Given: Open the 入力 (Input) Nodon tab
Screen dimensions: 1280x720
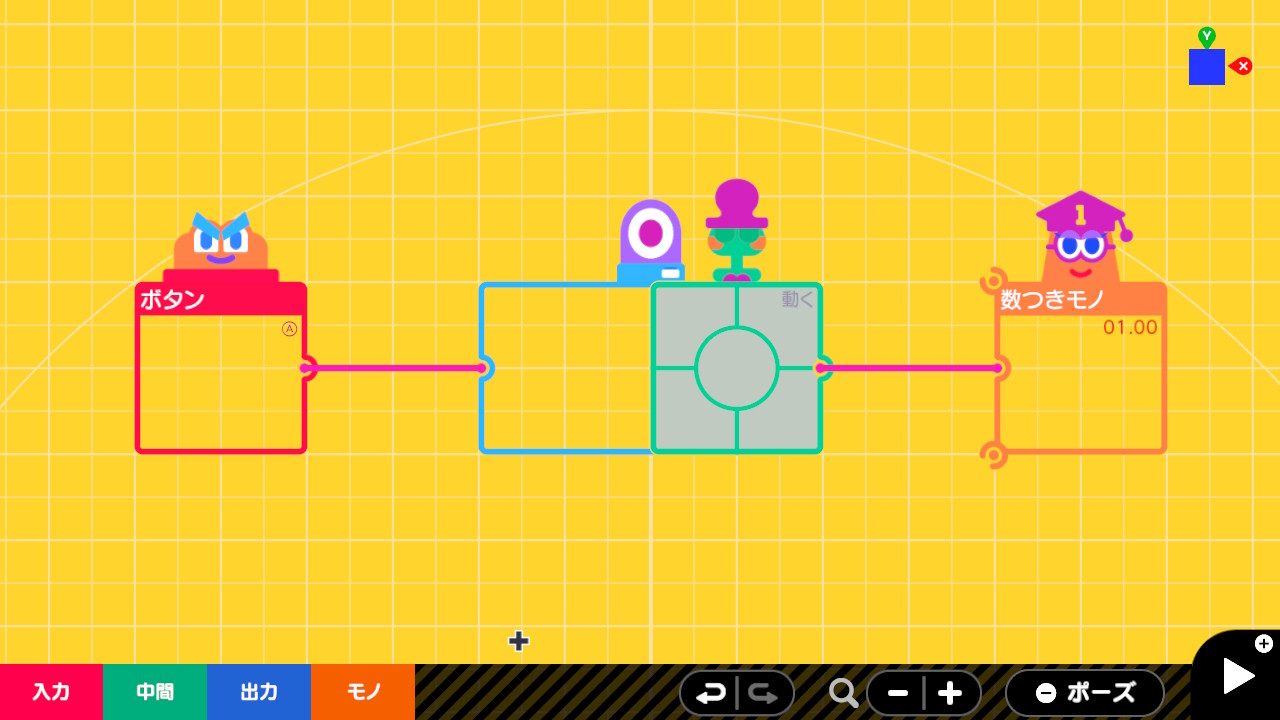Looking at the screenshot, I should 51,692.
